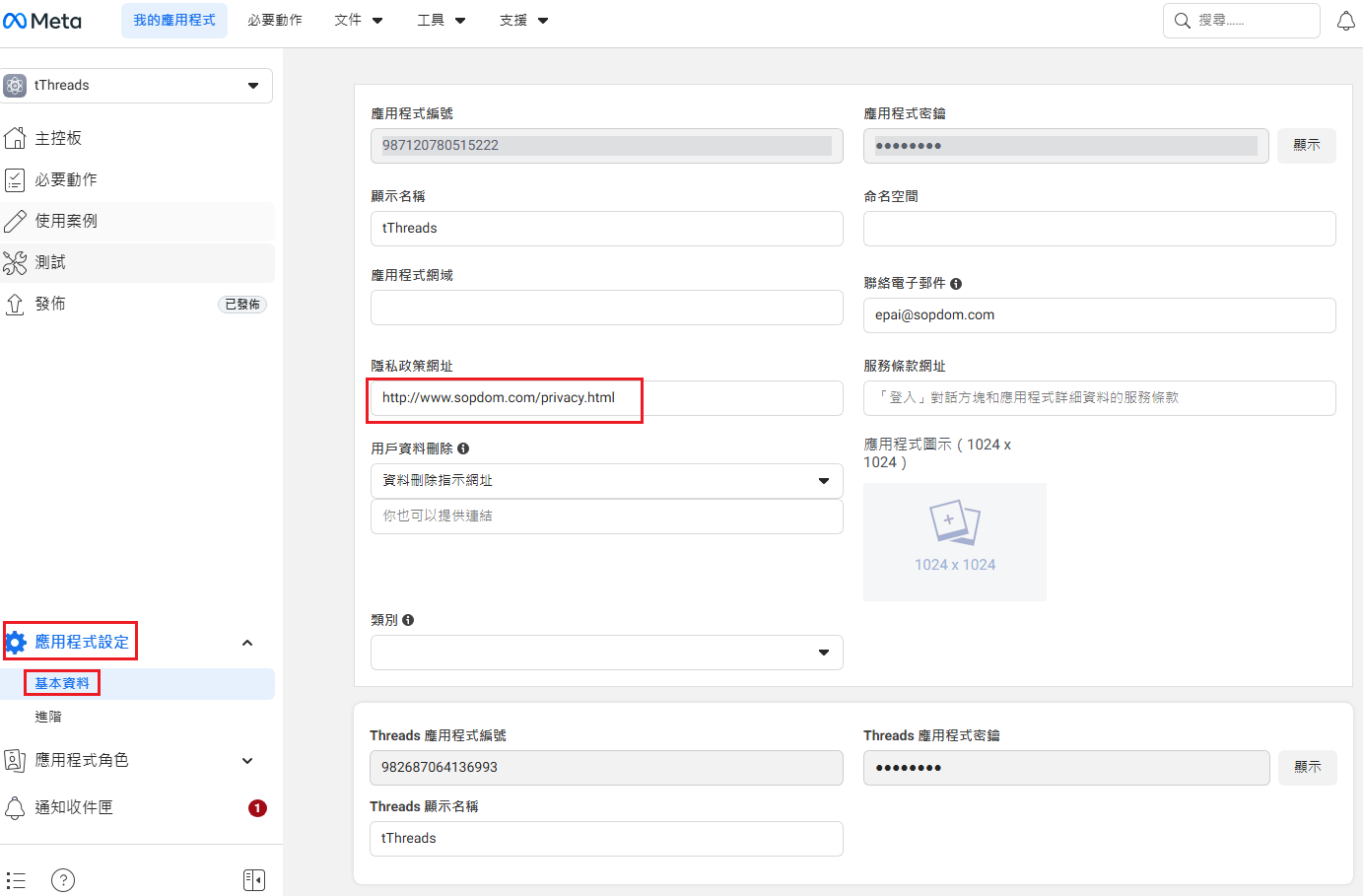
Task: Expand the 應用程式角色 section chevron
Action: click(x=247, y=761)
